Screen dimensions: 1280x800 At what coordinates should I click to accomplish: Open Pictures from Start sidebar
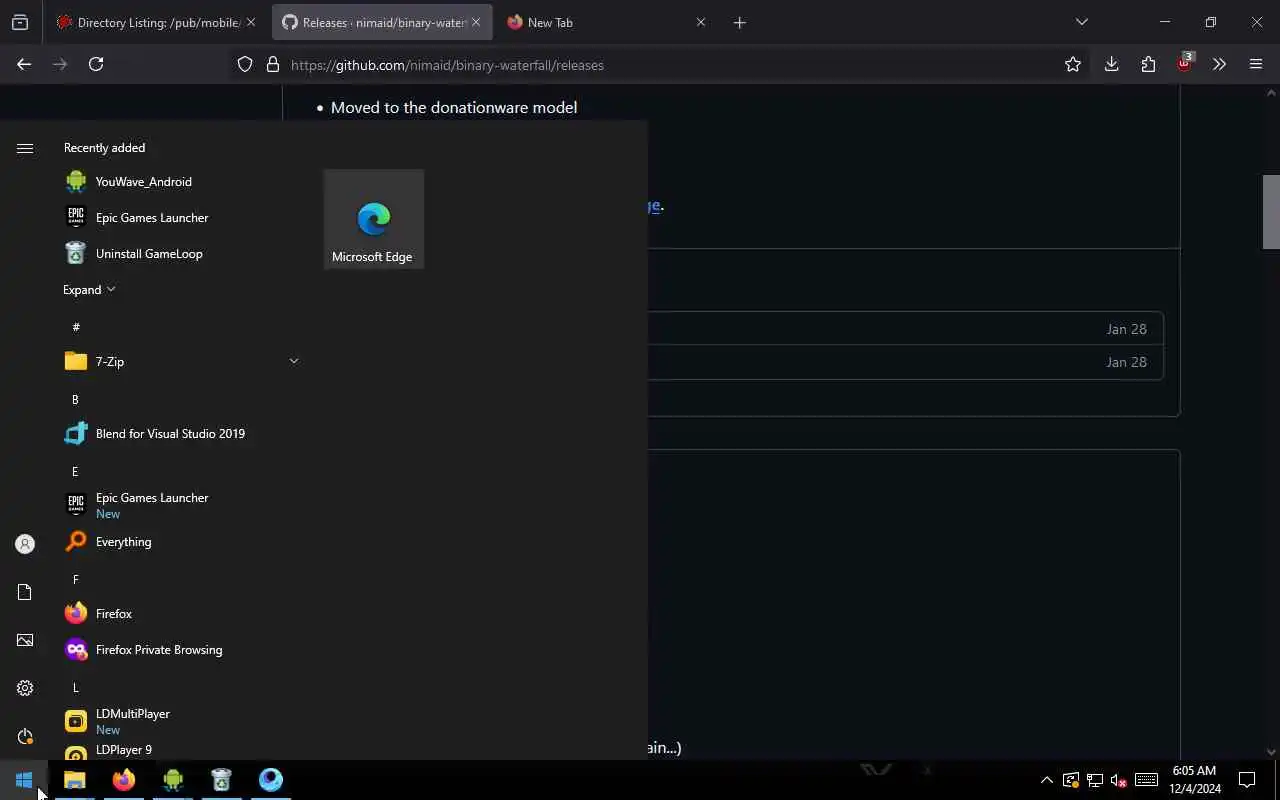point(25,640)
